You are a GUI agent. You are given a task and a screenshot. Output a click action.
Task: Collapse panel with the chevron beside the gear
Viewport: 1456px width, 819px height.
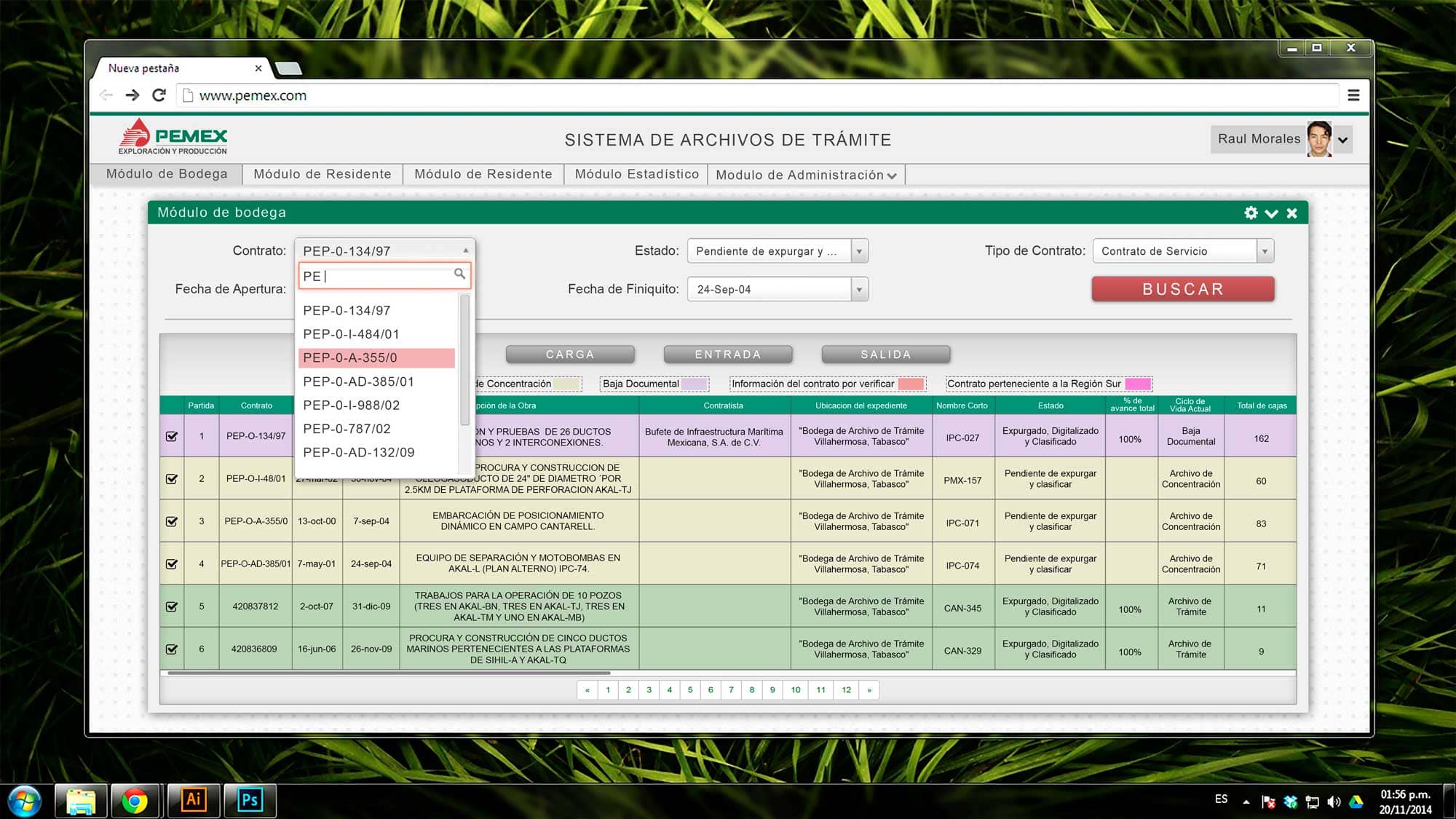(x=1271, y=213)
